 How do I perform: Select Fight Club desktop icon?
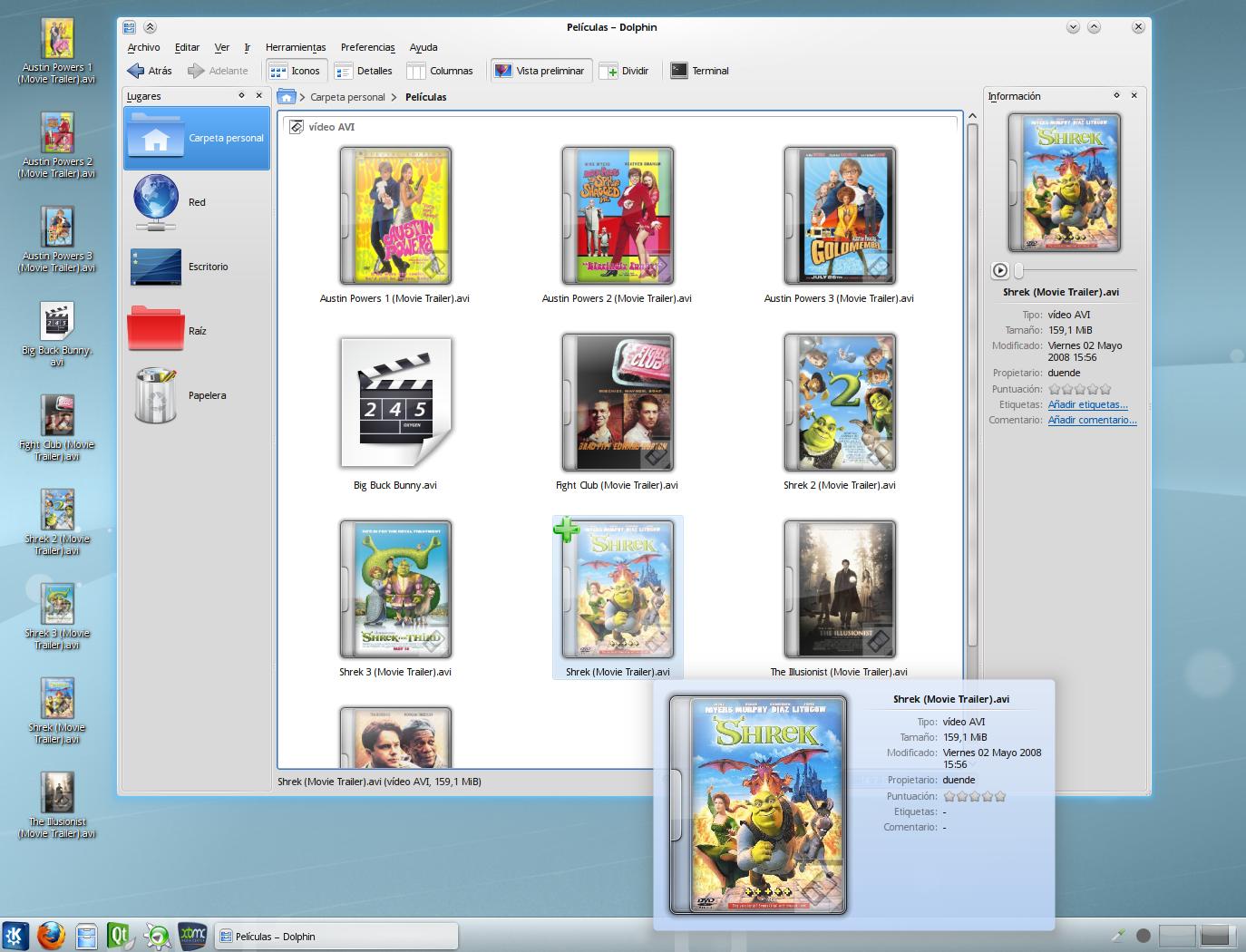pyautogui.click(x=57, y=429)
